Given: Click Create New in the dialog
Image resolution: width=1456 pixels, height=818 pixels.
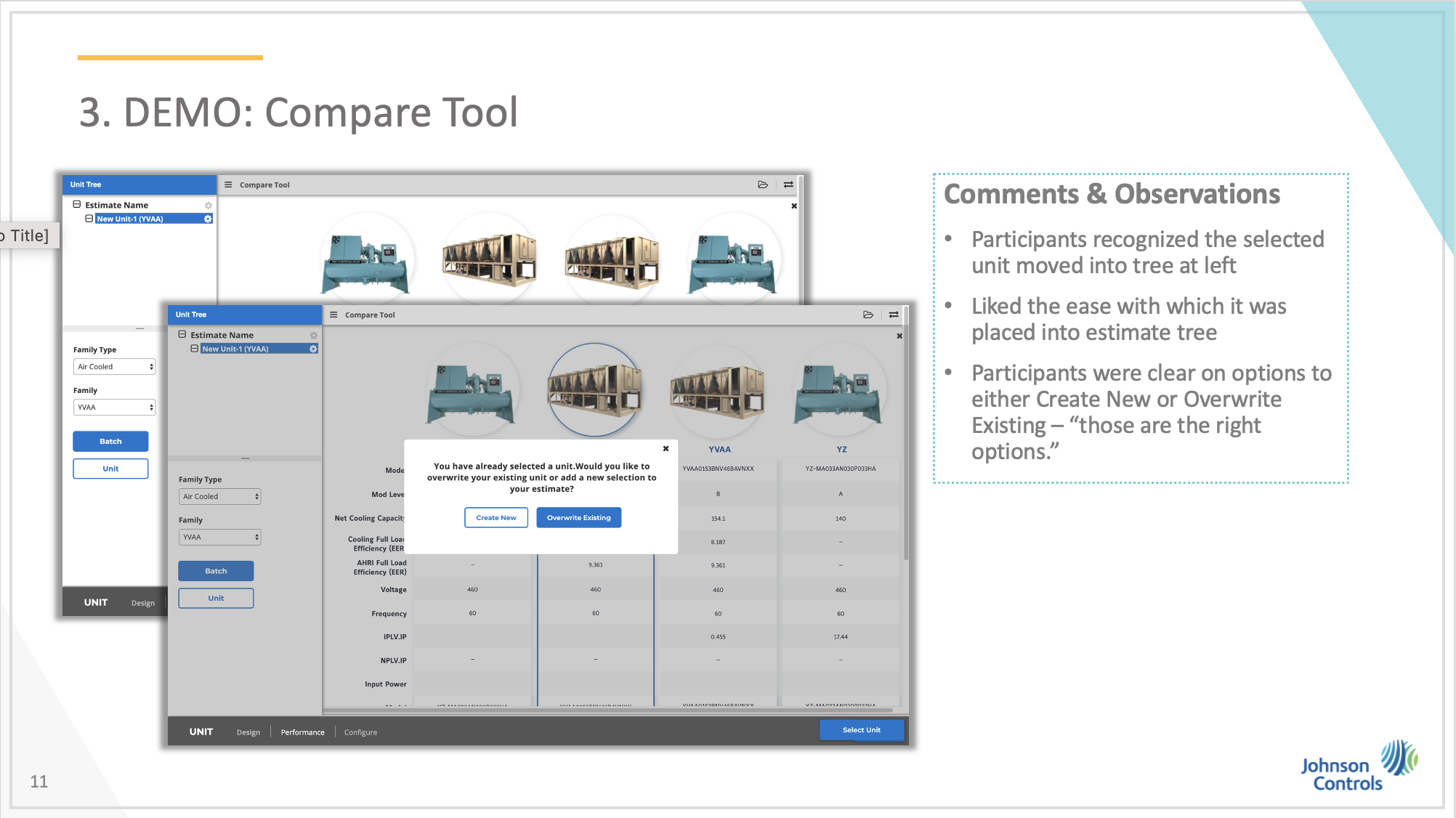Looking at the screenshot, I should (496, 517).
